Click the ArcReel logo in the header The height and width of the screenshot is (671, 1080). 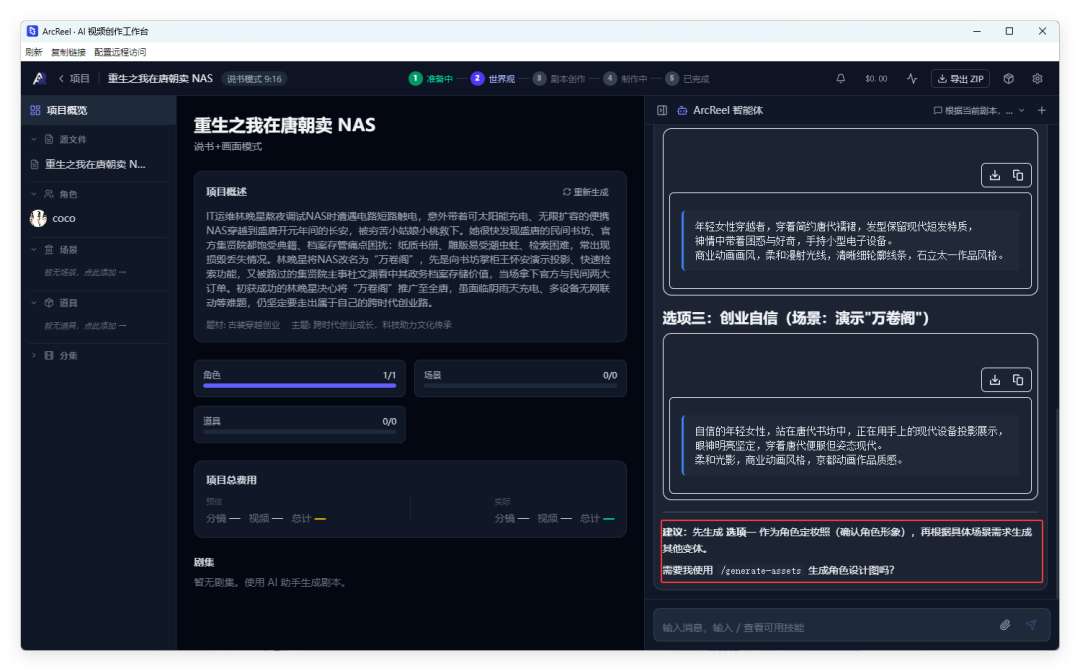coord(39,79)
